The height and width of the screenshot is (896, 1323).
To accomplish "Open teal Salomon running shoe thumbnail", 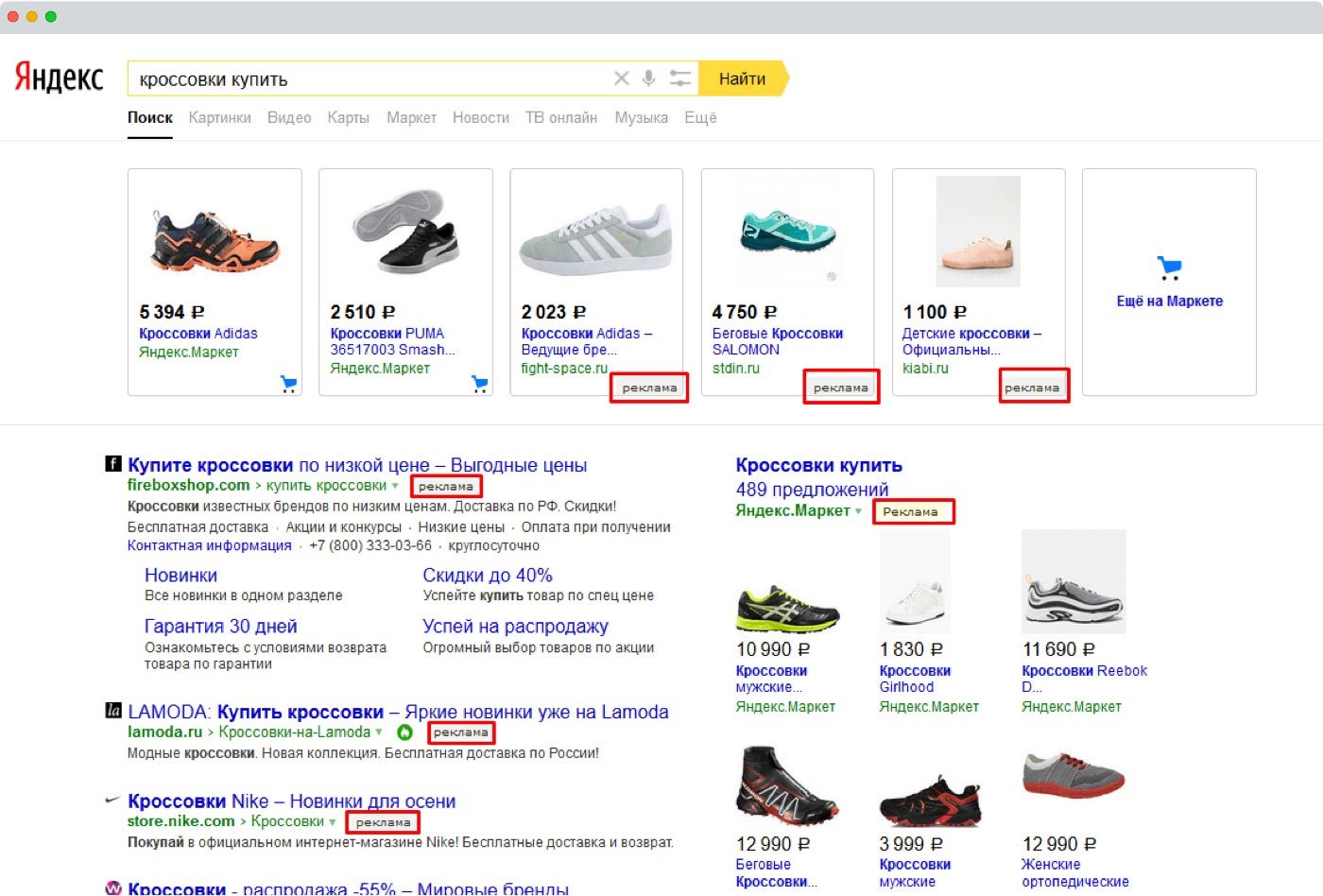I will click(x=787, y=232).
